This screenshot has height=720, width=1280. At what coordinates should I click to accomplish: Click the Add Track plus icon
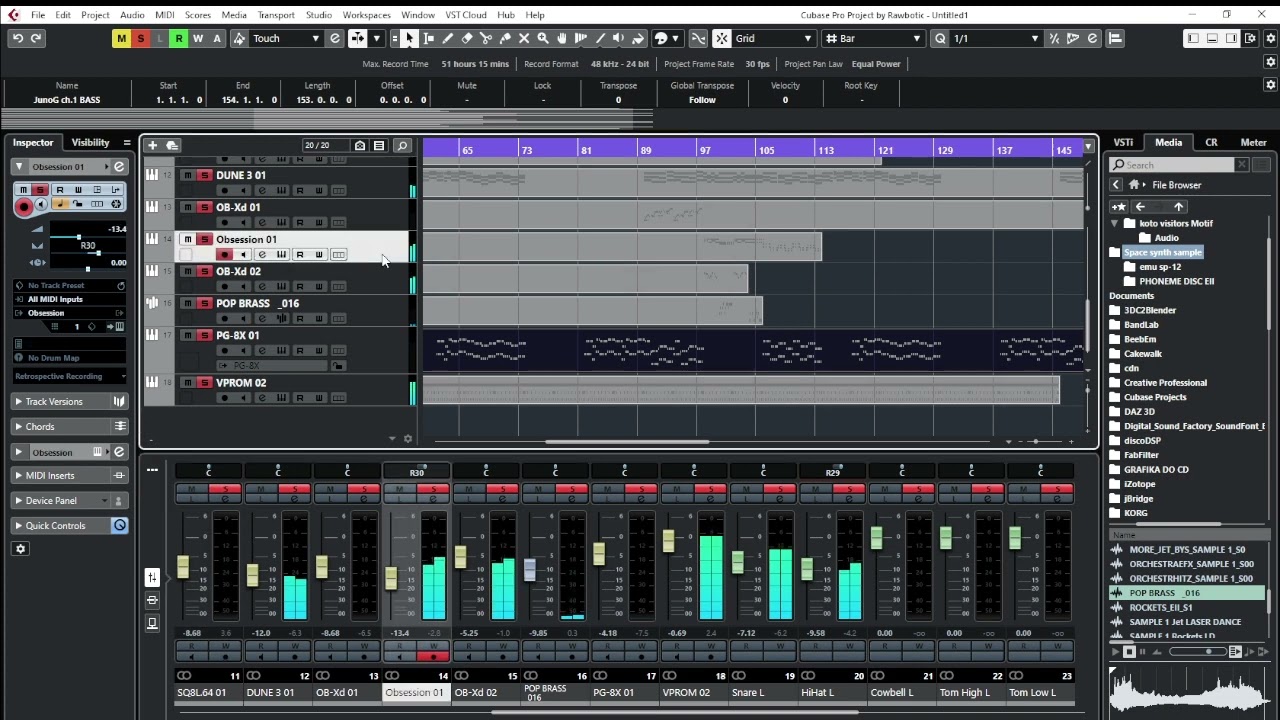pyautogui.click(x=153, y=146)
